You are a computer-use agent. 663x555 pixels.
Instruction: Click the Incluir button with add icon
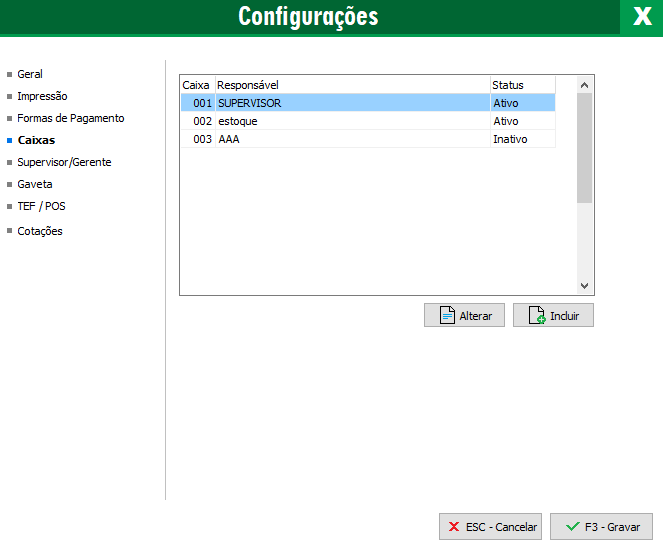tap(553, 315)
